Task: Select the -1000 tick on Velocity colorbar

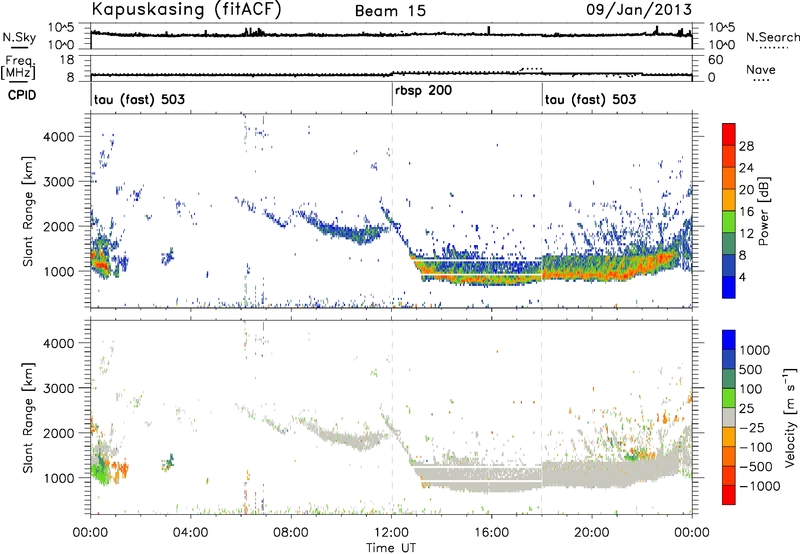Action: (x=759, y=486)
